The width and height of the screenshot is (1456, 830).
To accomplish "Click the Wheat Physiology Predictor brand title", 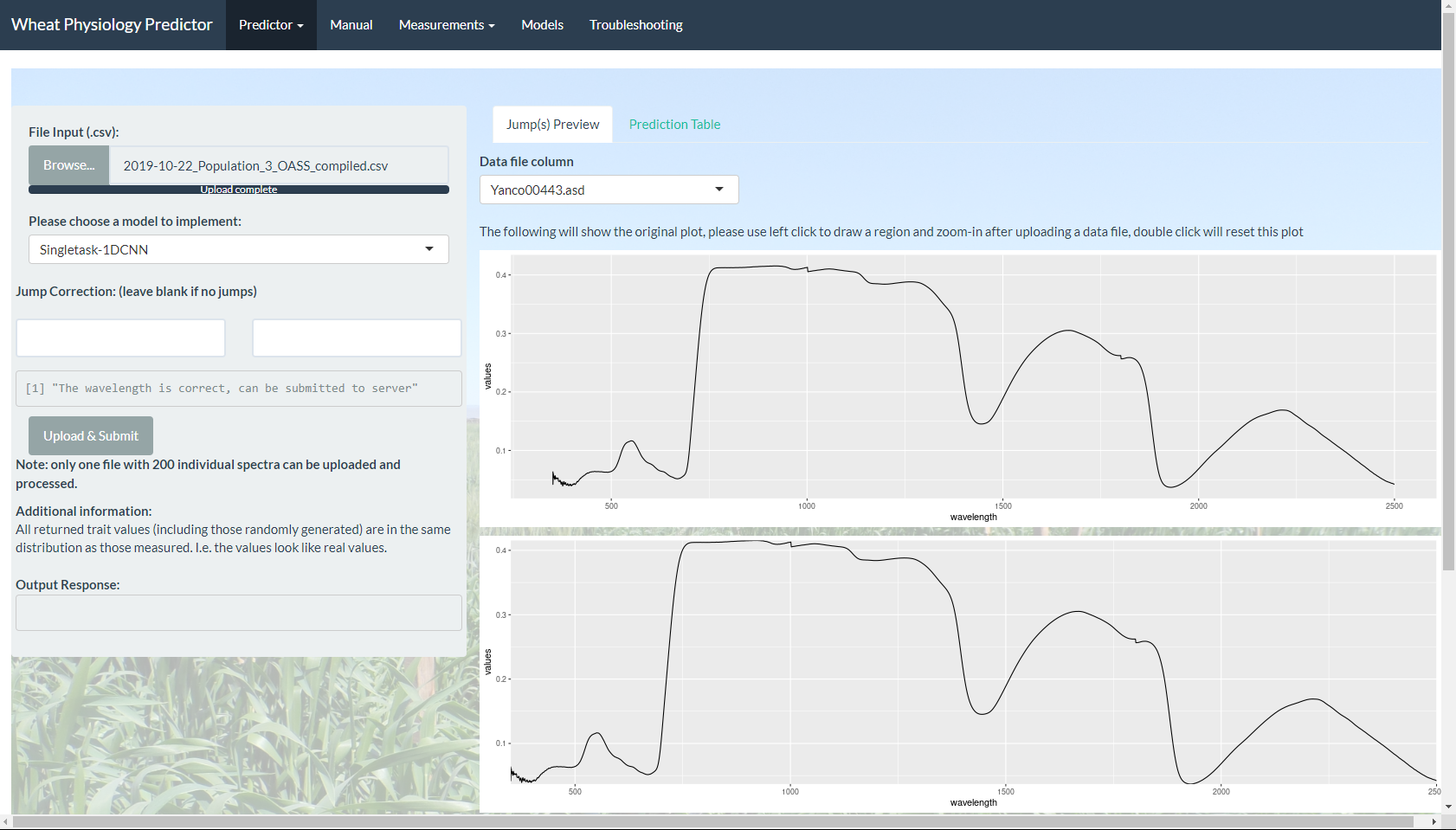I will (x=112, y=25).
